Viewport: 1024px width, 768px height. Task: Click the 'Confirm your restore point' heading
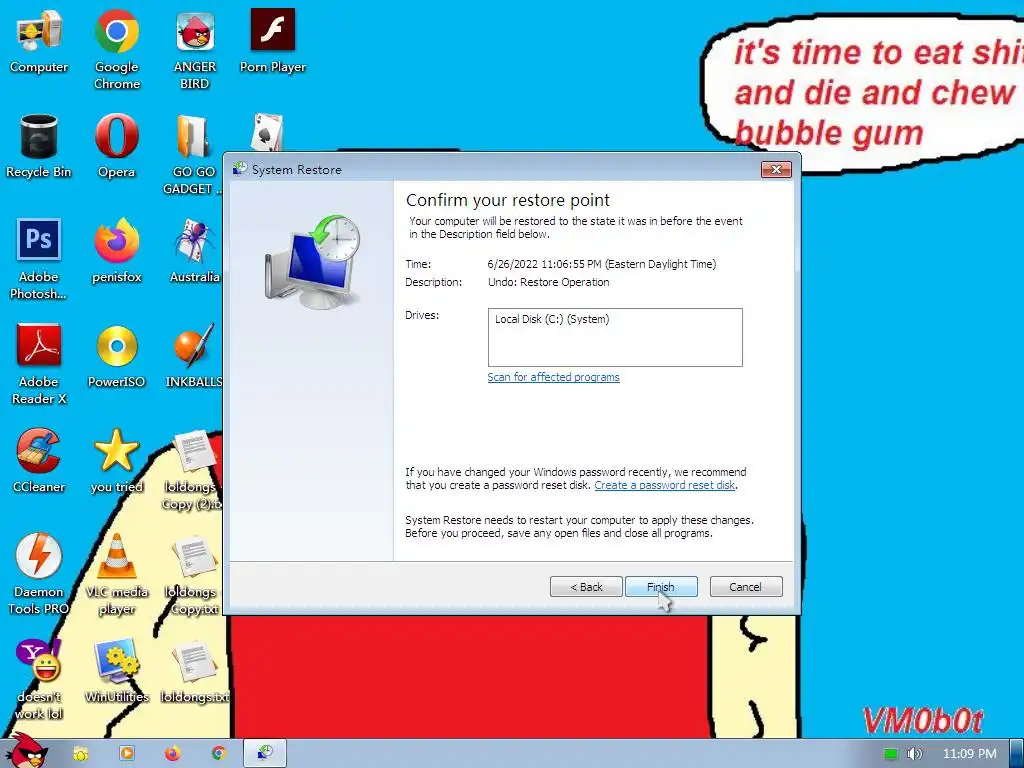pos(507,200)
